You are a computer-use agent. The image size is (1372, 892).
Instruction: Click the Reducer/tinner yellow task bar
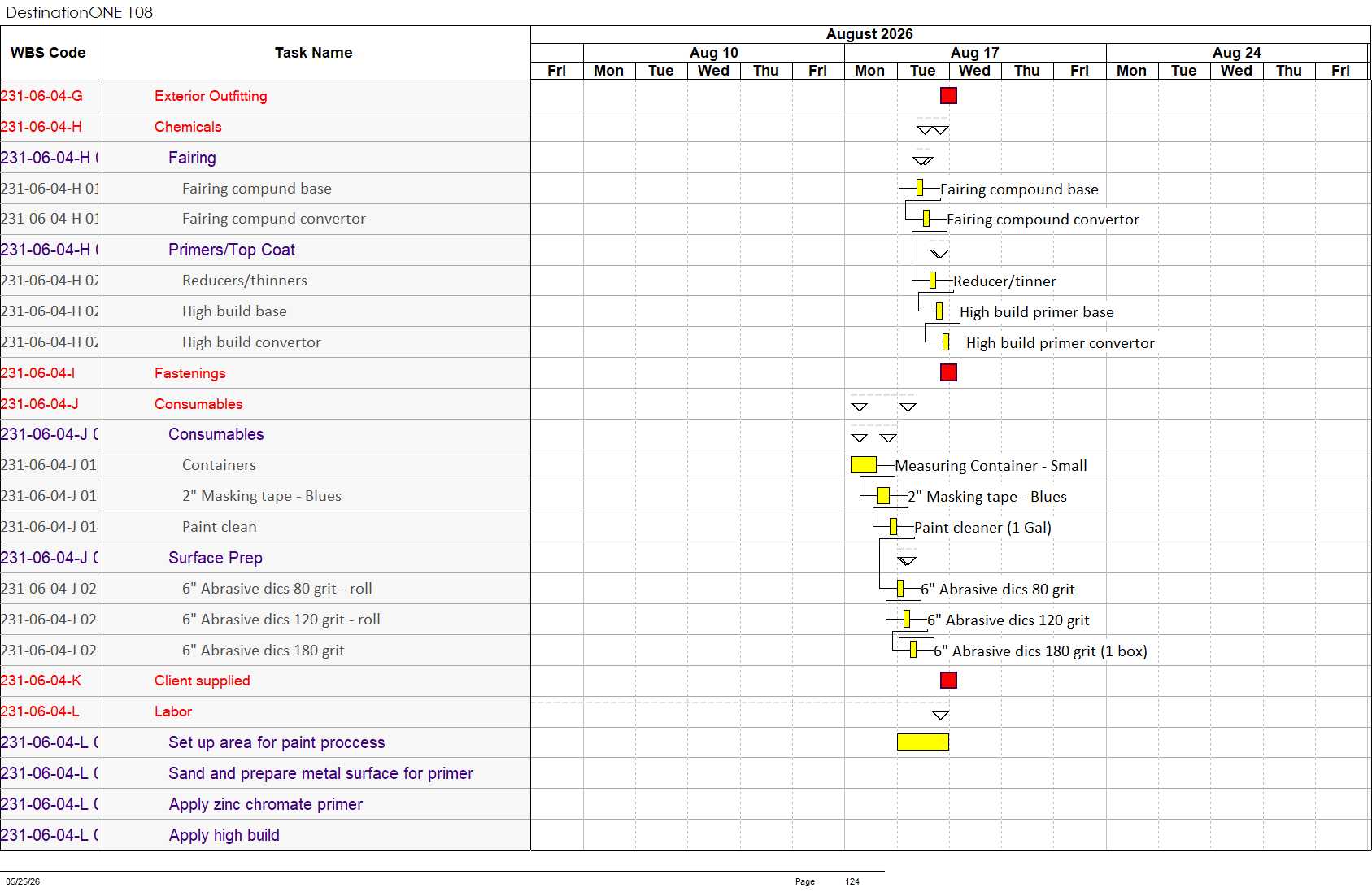point(933,281)
